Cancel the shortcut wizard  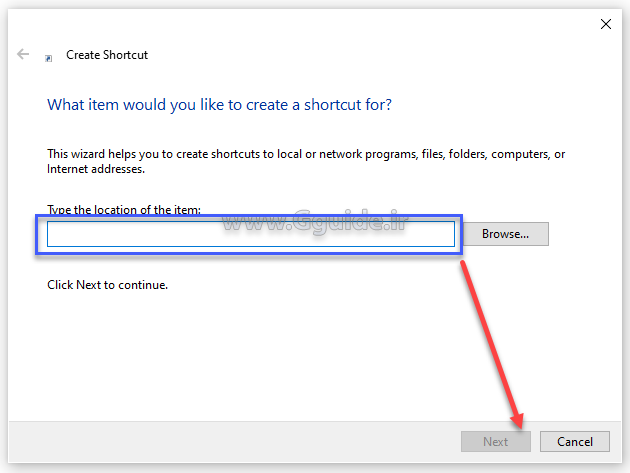[574, 441]
